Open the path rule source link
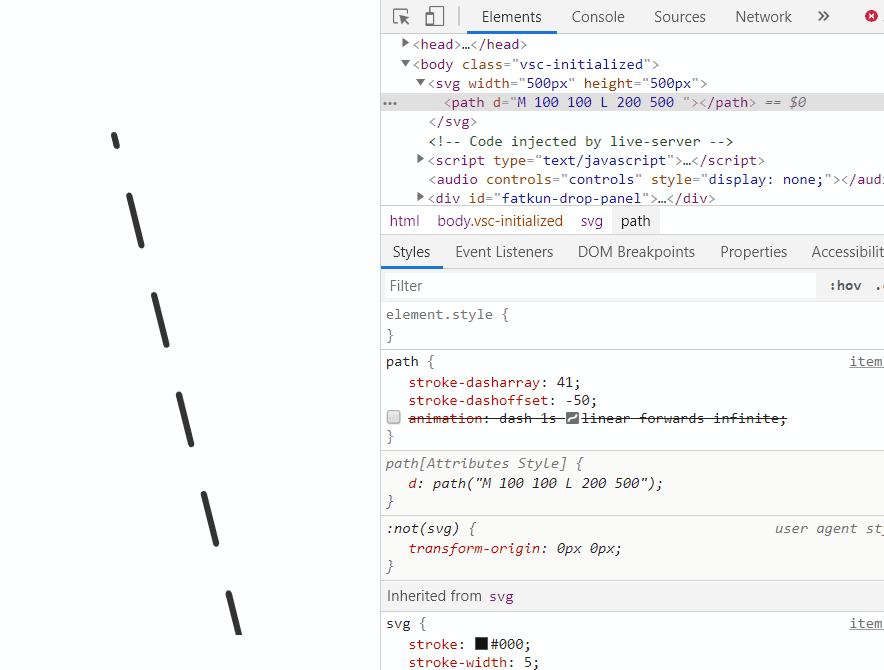This screenshot has width=884, height=670. (x=866, y=361)
